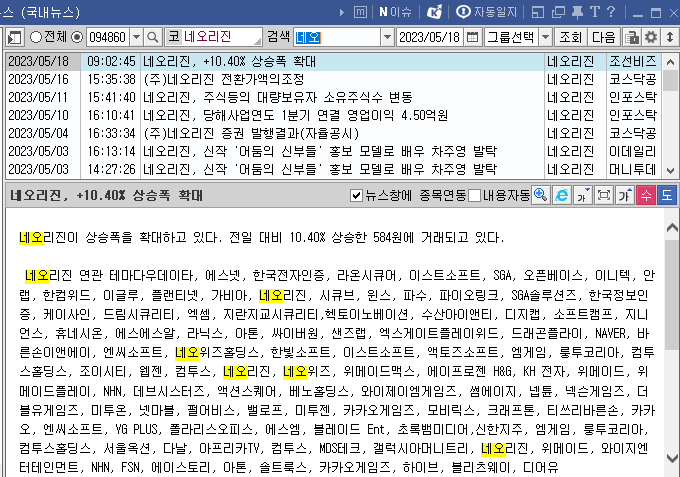680x477 pixels.
Task: Open the boxed 'm' icon in title bar
Action: [x=360, y=12]
